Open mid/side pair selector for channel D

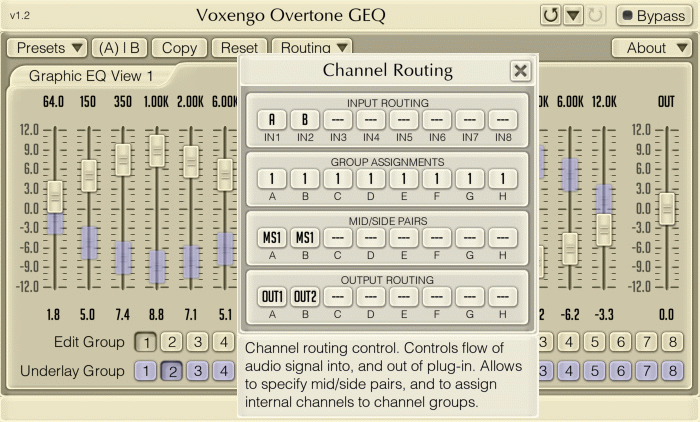[x=371, y=238]
